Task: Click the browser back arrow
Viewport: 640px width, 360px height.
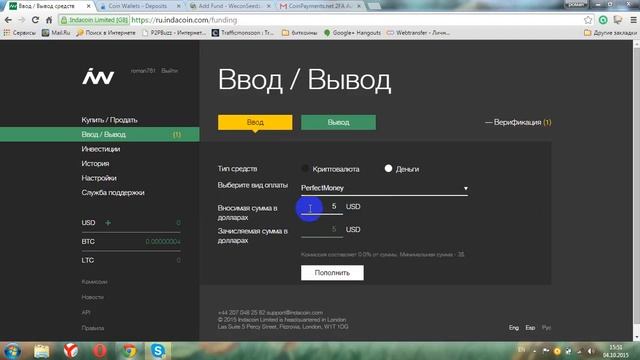Action: pyautogui.click(x=8, y=20)
